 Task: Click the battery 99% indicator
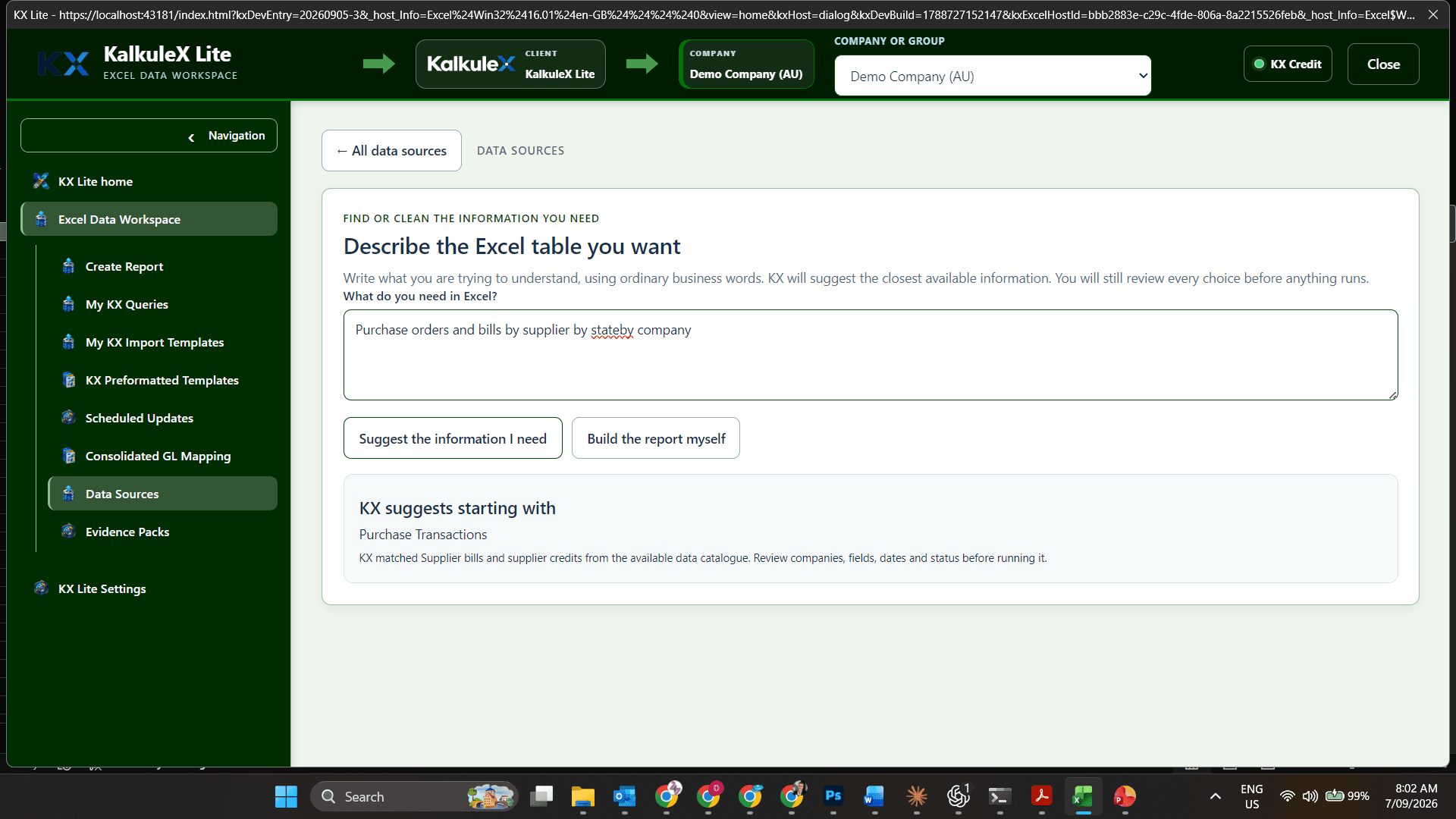pos(1348,796)
